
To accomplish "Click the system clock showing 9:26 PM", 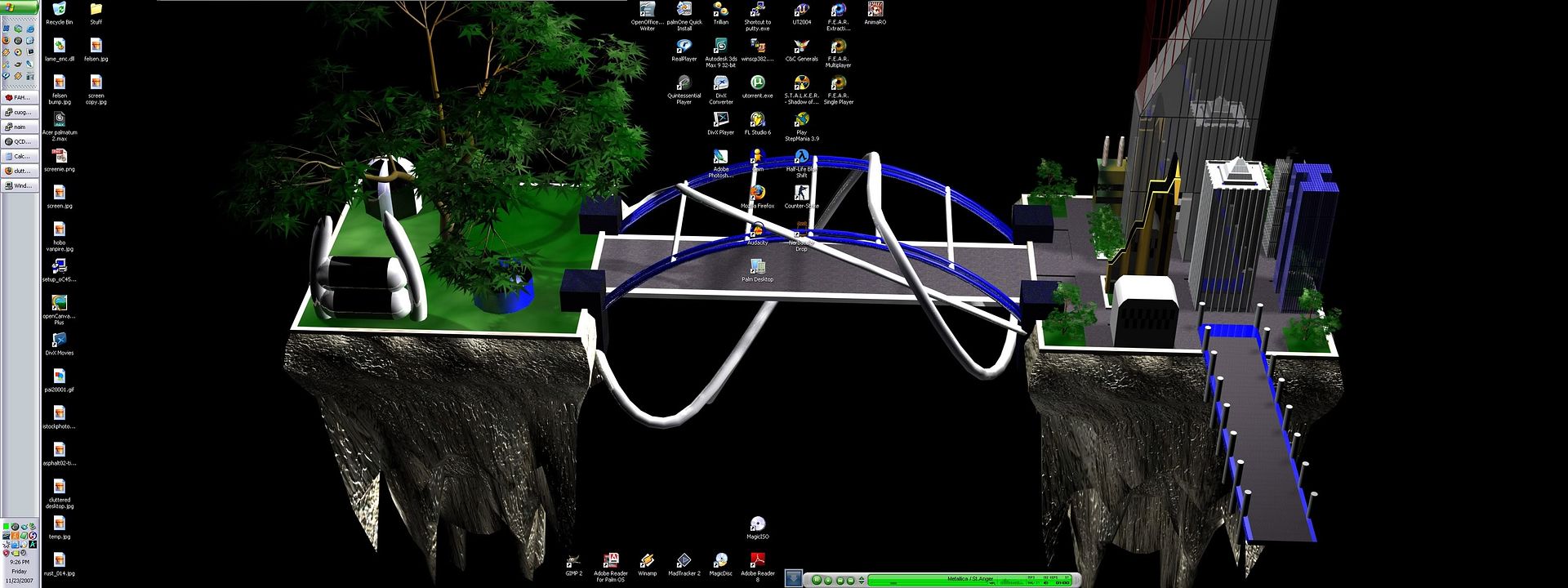I will tap(20, 562).
